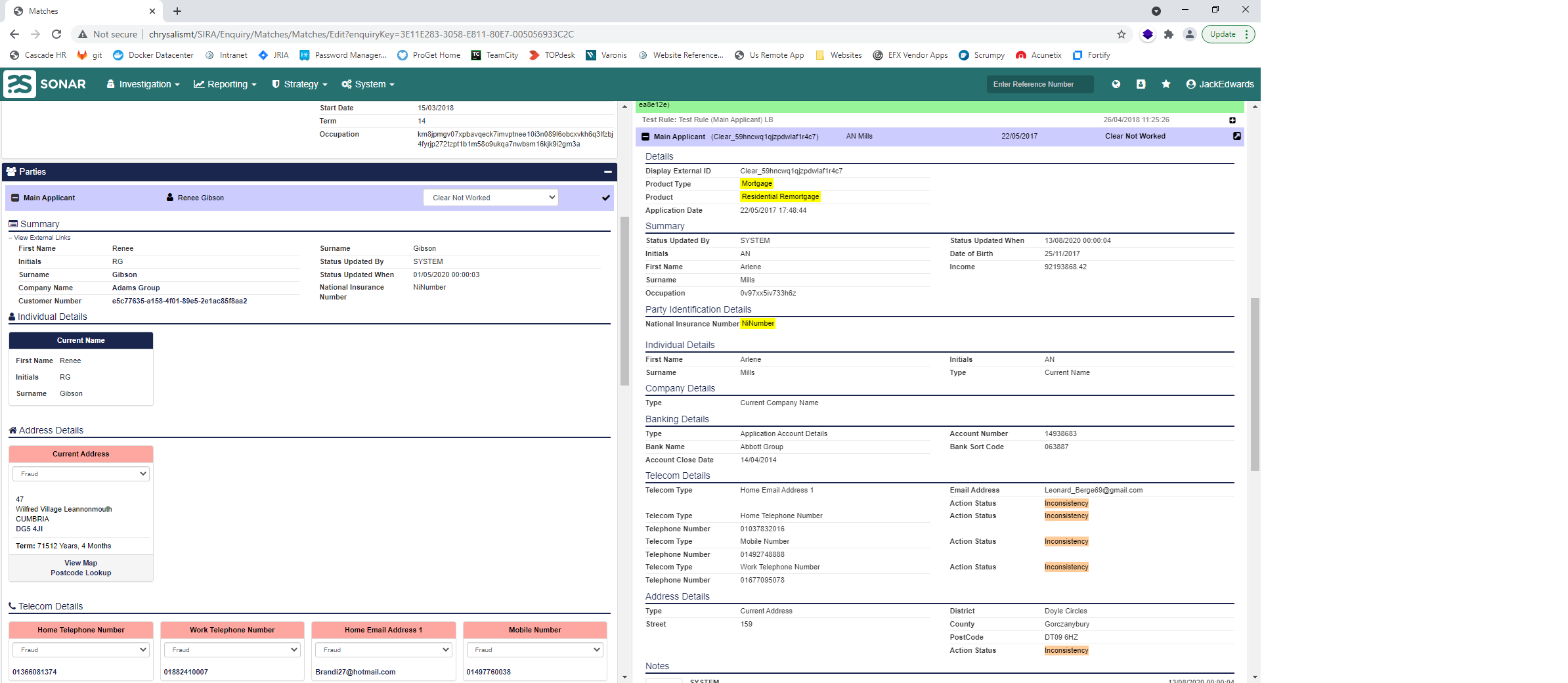Click the SONAR logo icon
1568x683 pixels.
coord(20,83)
